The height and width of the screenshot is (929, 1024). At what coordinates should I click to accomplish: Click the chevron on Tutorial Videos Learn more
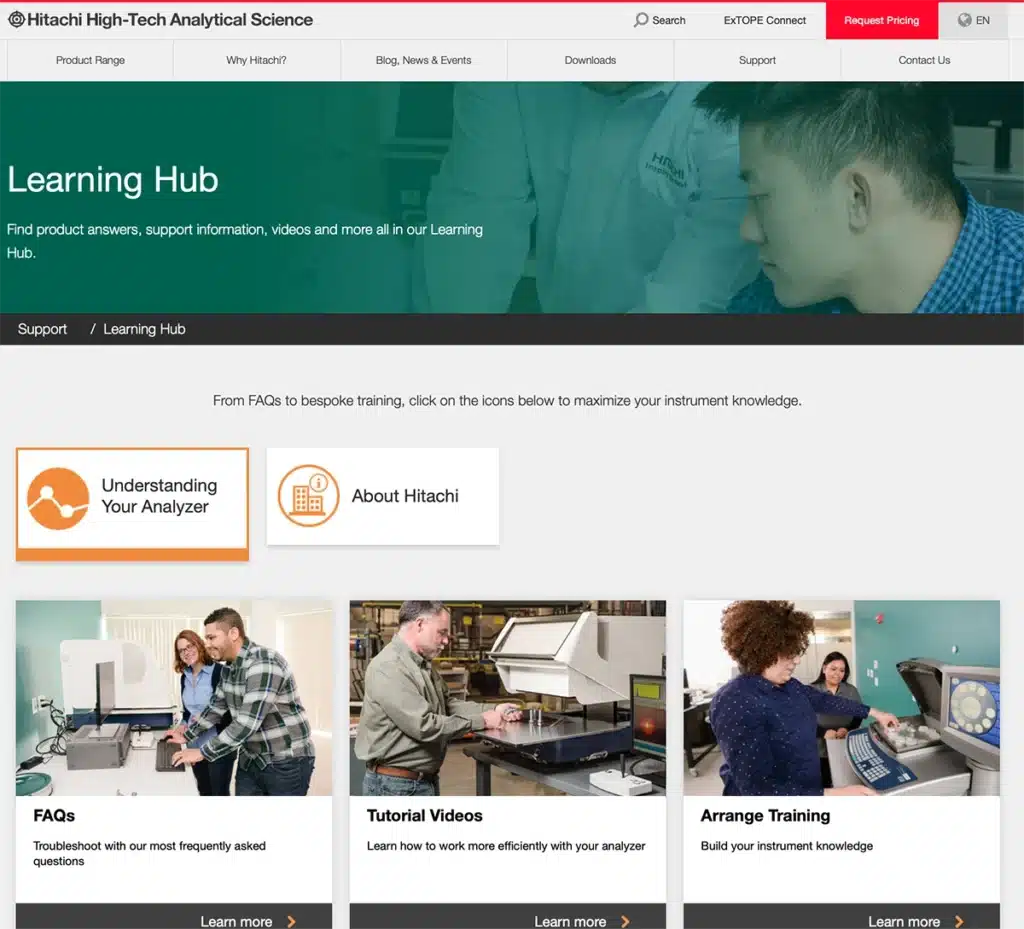(625, 922)
